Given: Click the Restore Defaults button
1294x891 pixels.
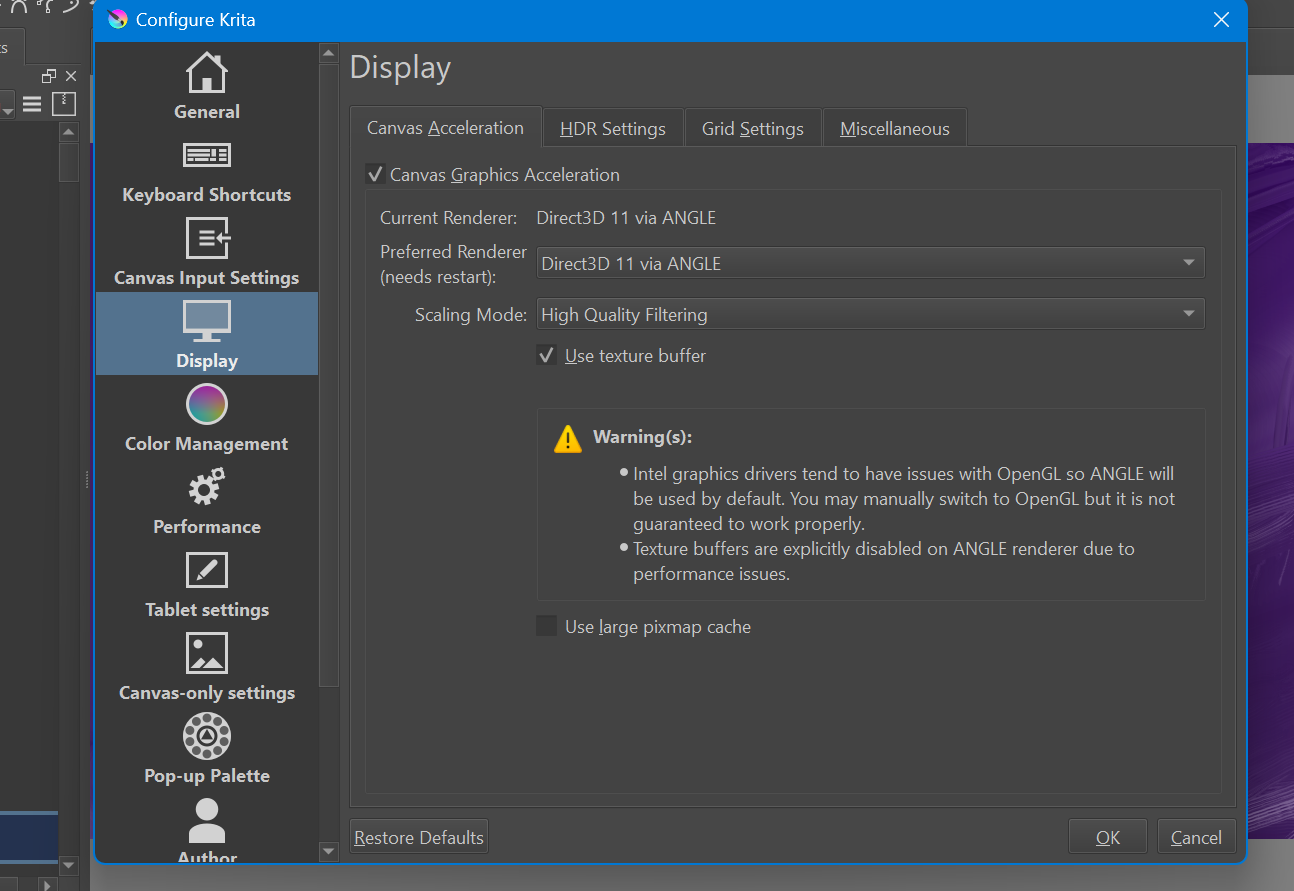Looking at the screenshot, I should pyautogui.click(x=419, y=837).
